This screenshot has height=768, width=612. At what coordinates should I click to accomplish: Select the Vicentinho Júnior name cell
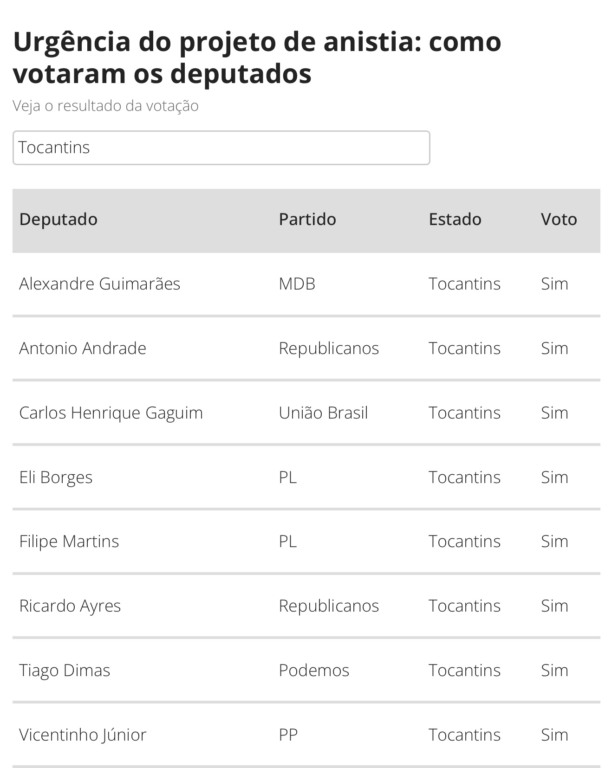83,735
